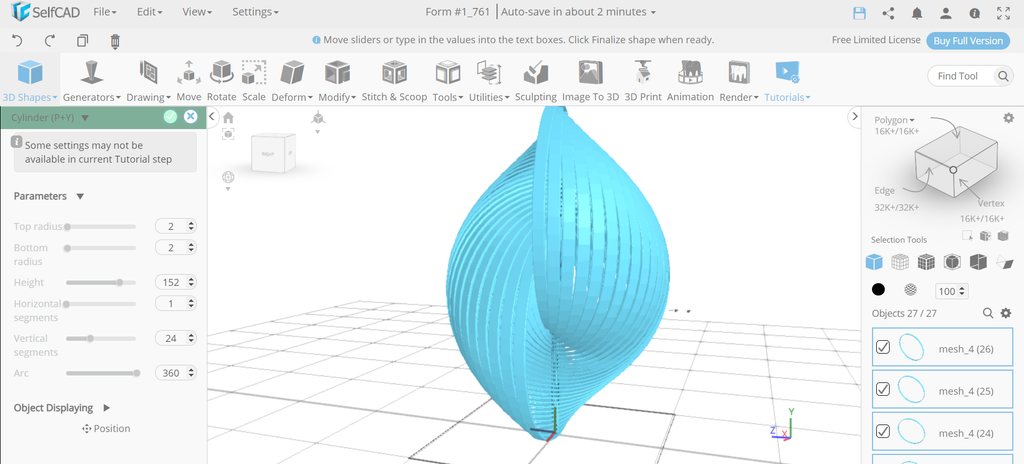Open the Utilities dropdown

click(x=489, y=82)
